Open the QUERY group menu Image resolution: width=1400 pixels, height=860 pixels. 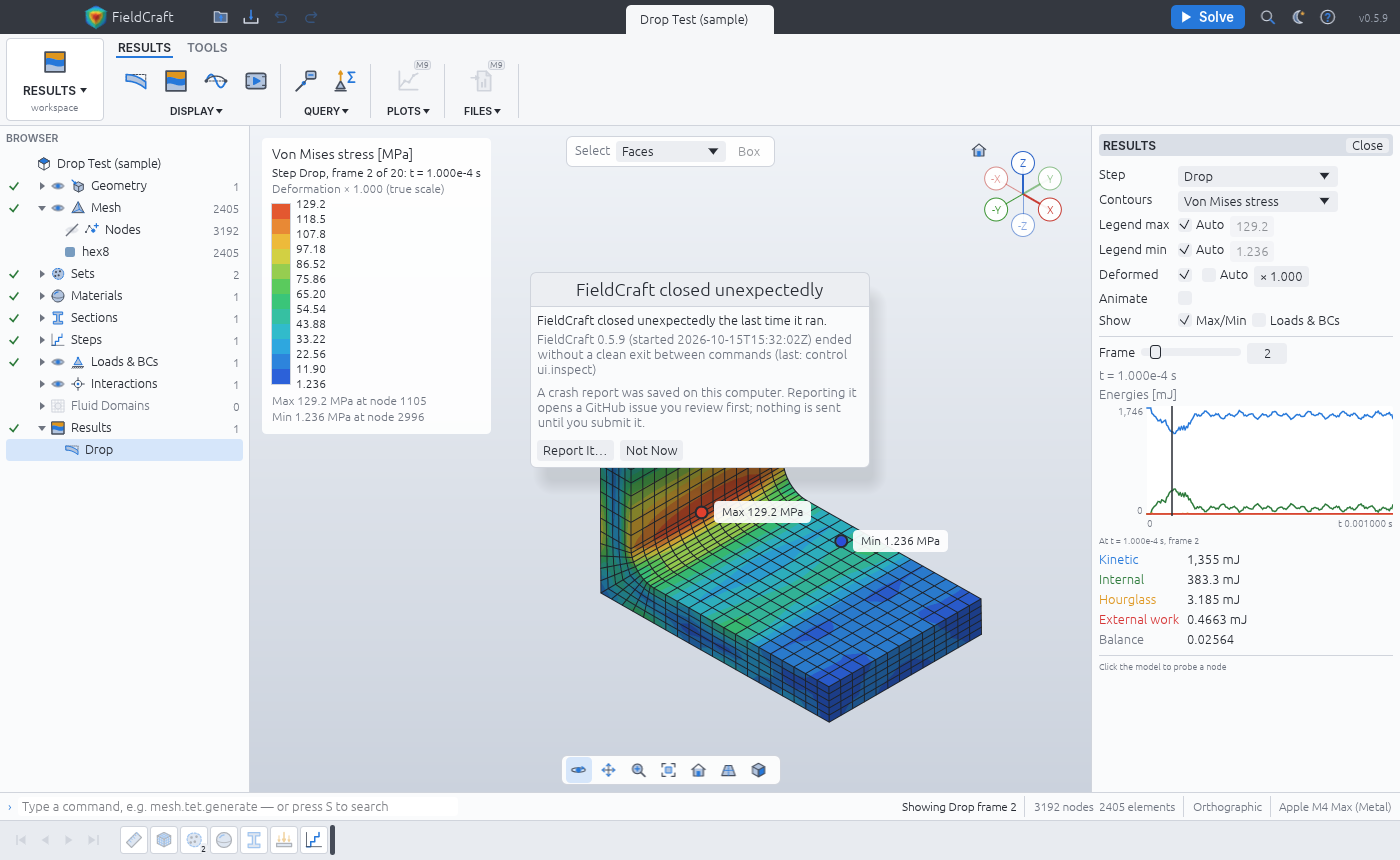tap(326, 111)
